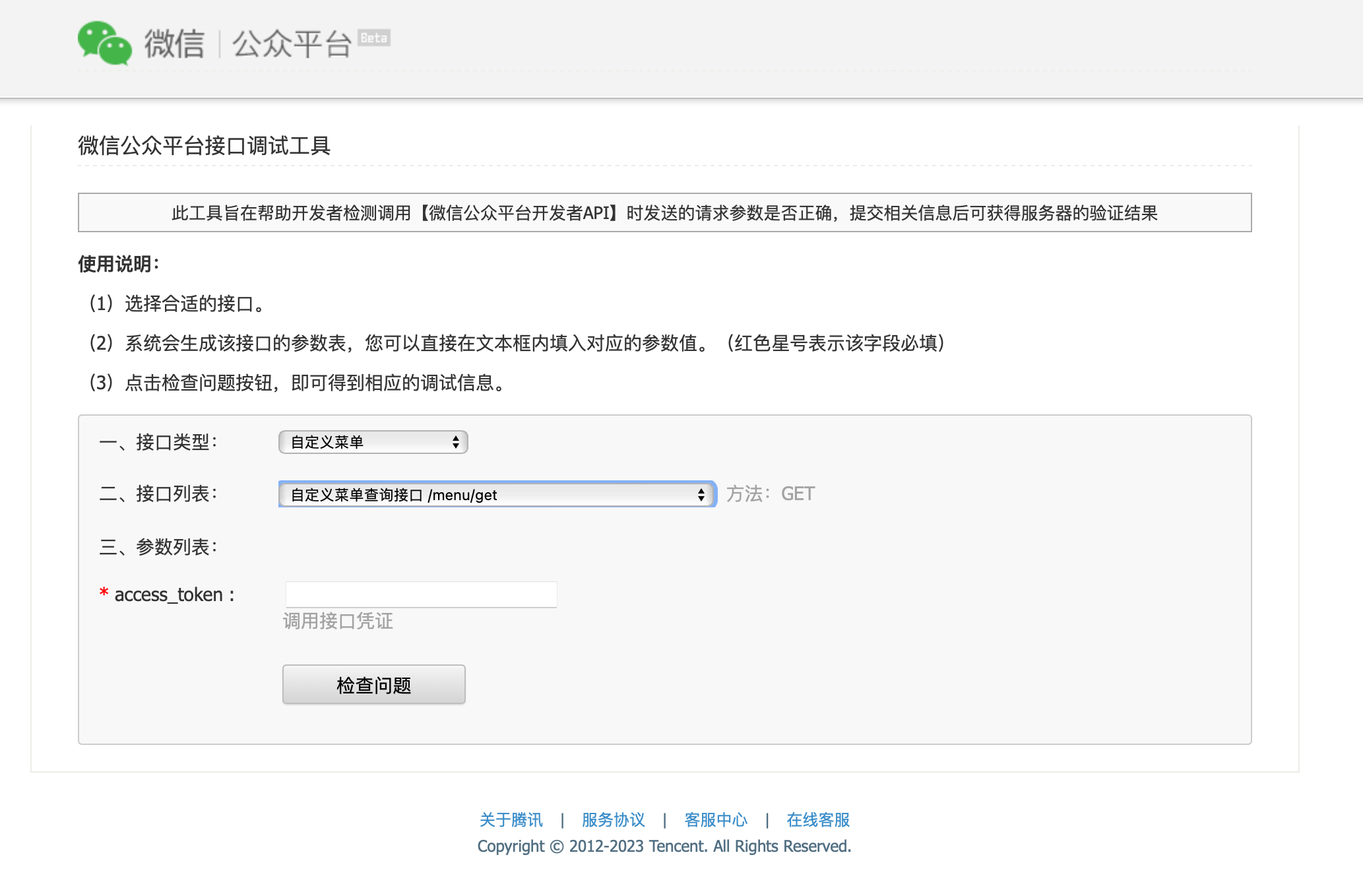Open the 在线客服 footer link
1363x896 pixels.
tap(818, 820)
